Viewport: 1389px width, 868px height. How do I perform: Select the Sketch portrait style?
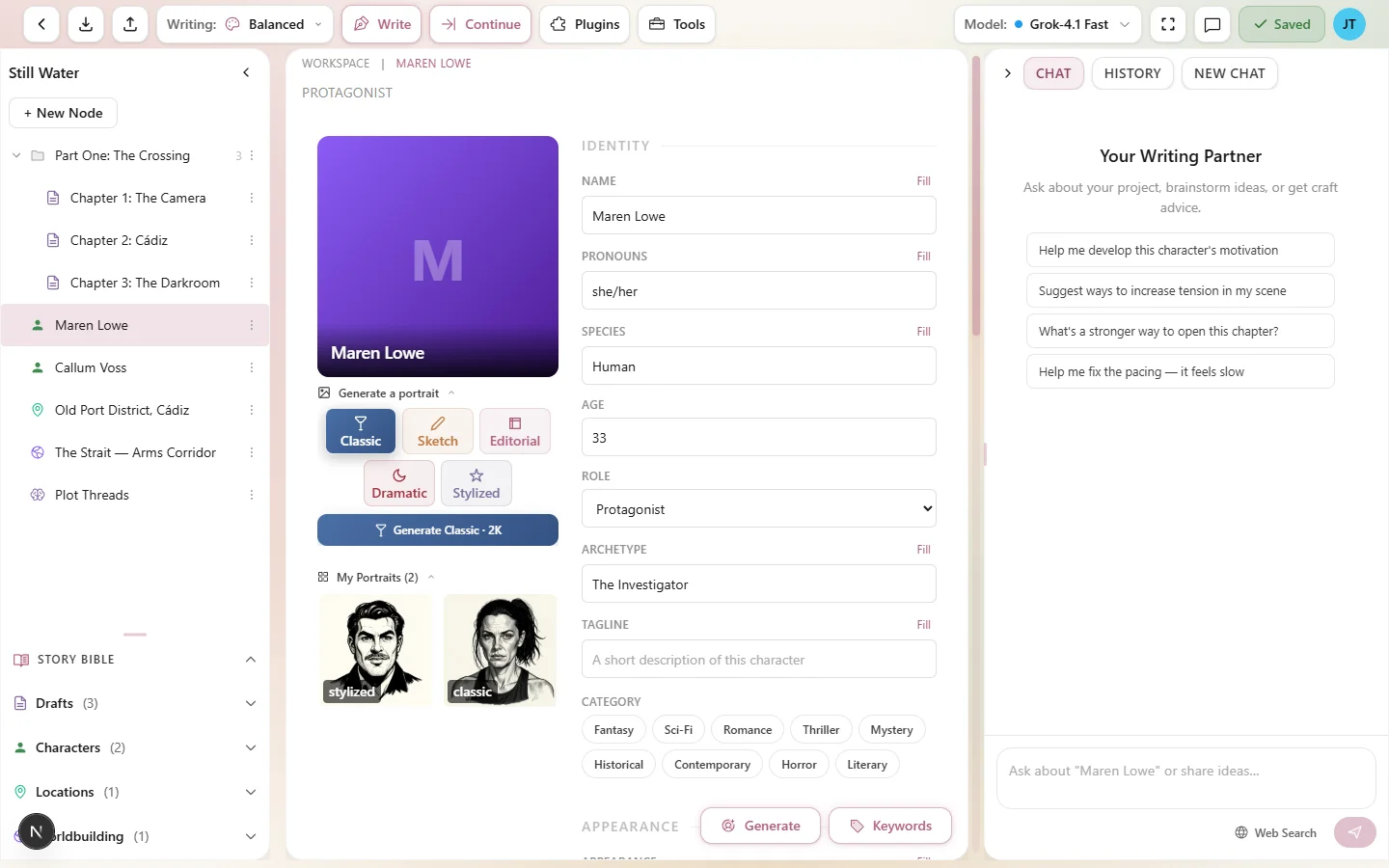click(x=437, y=431)
